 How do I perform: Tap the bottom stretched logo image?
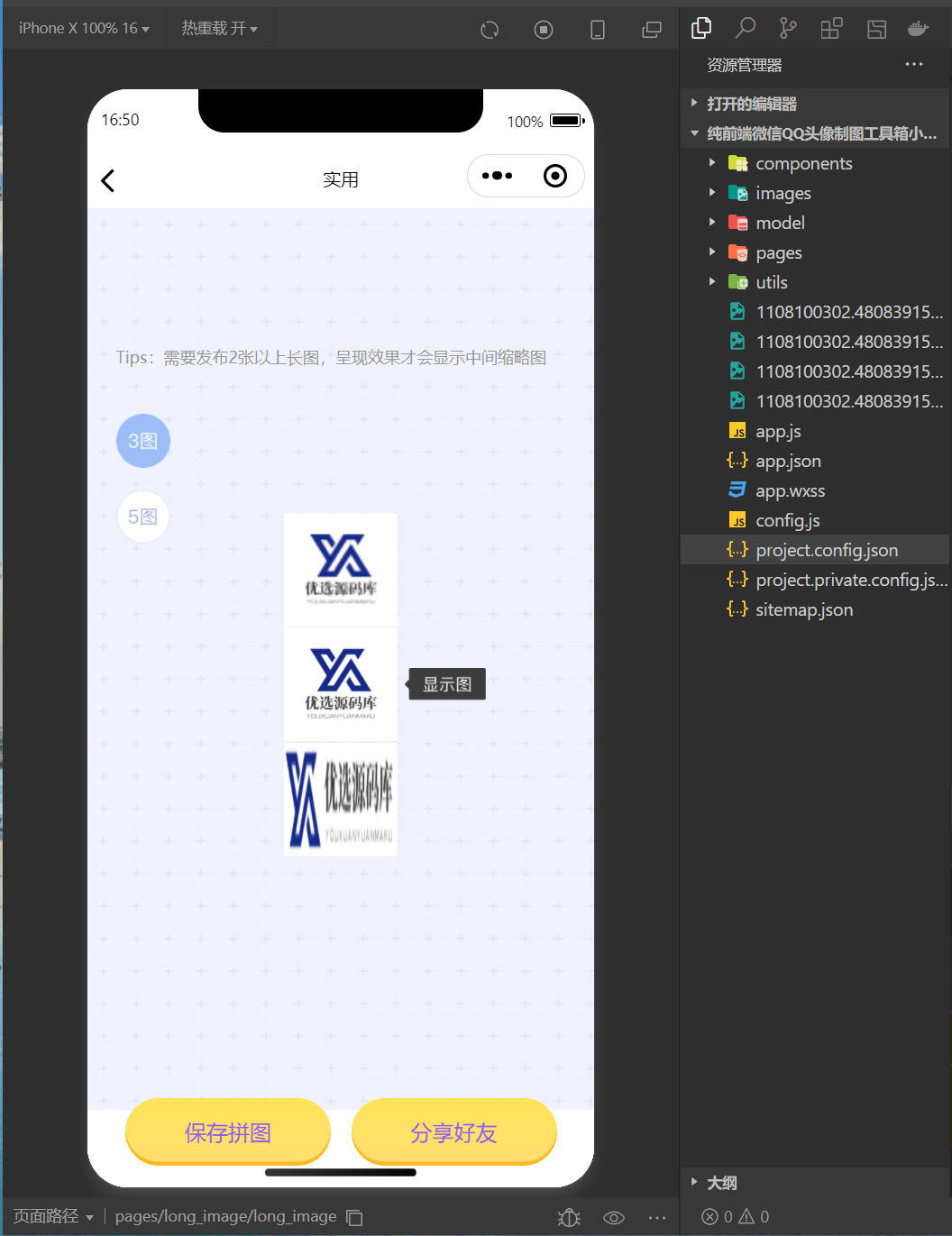coord(341,800)
